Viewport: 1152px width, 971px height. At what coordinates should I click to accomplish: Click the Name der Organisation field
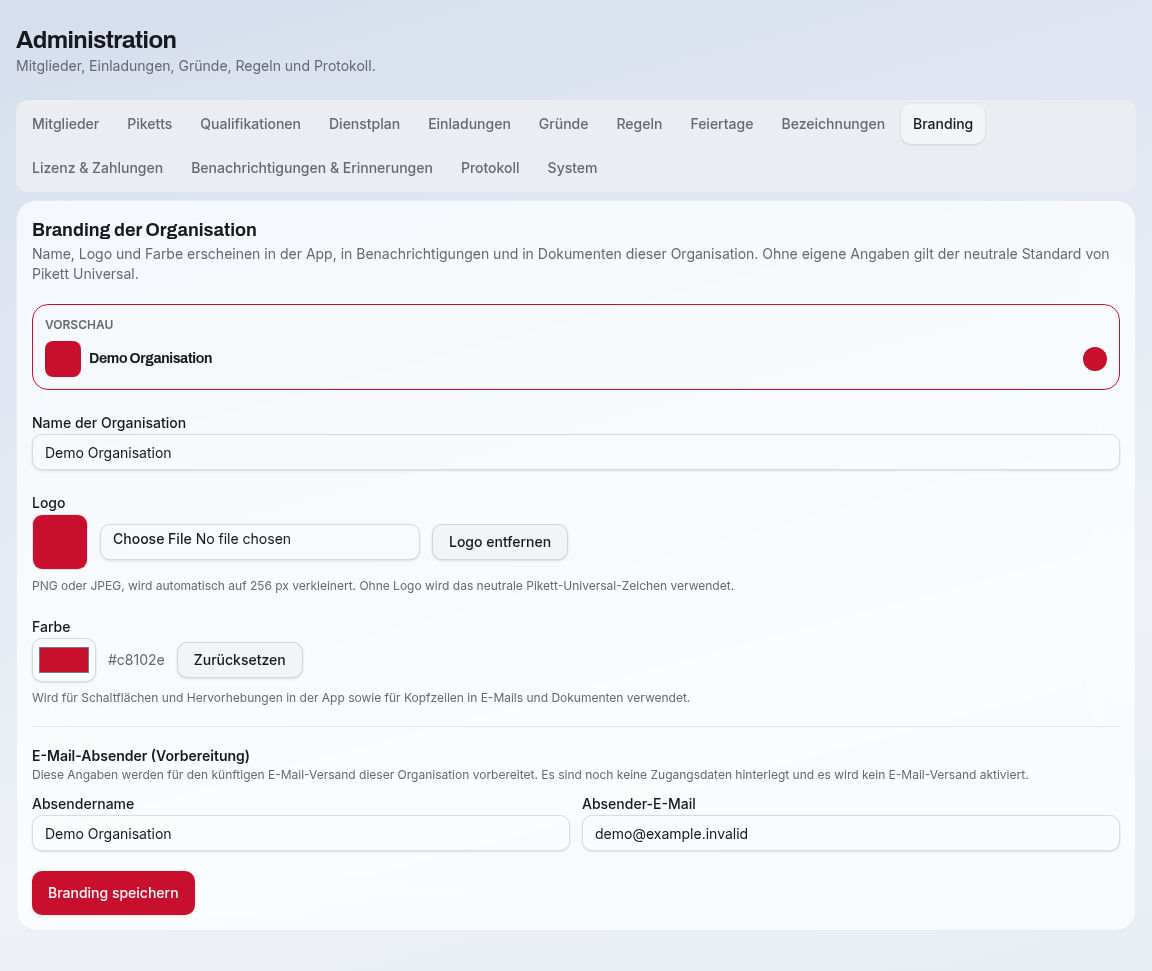(x=576, y=452)
